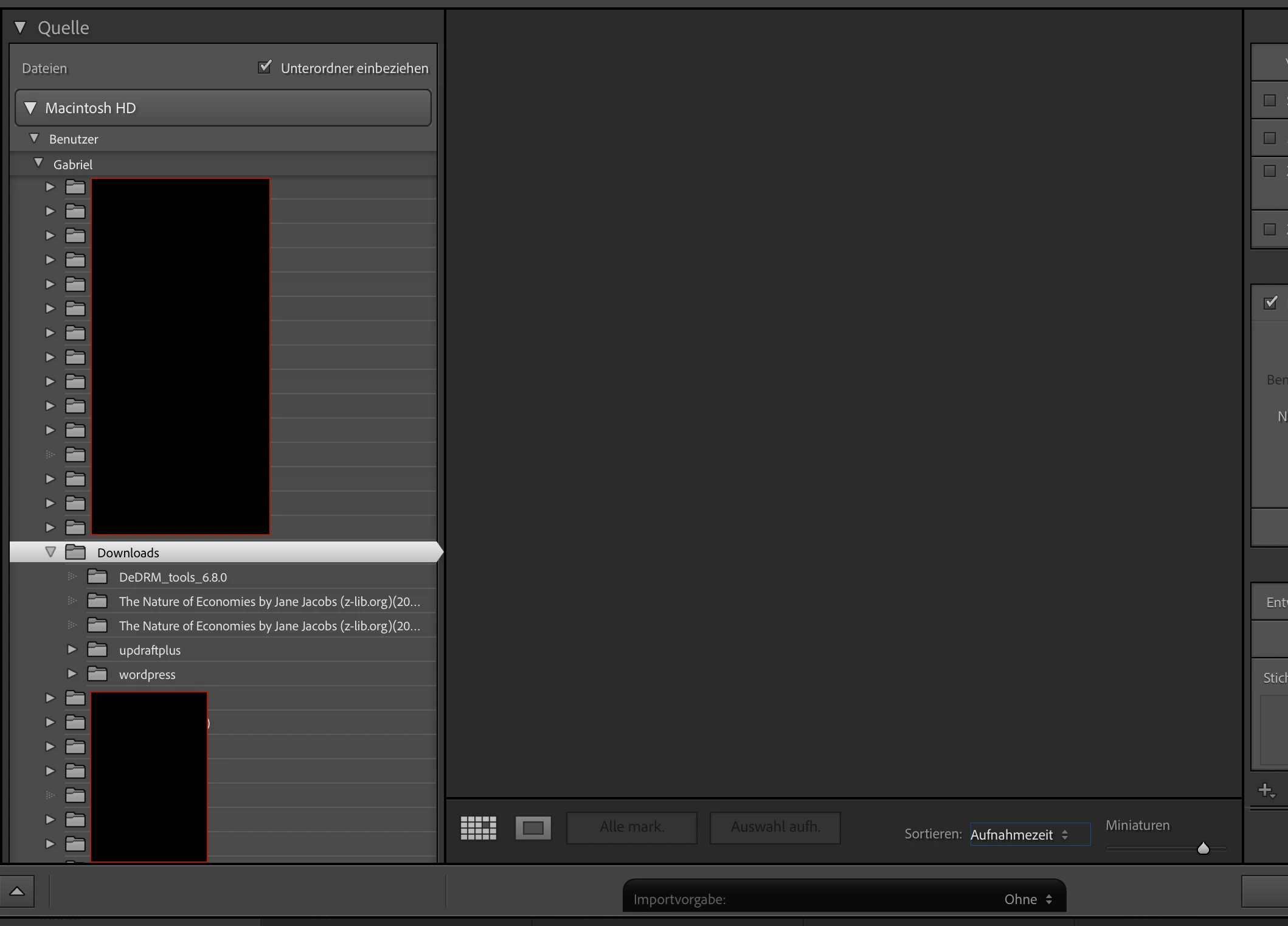1288x926 pixels.
Task: Uncheck the checked box in right panel
Action: 1270,302
